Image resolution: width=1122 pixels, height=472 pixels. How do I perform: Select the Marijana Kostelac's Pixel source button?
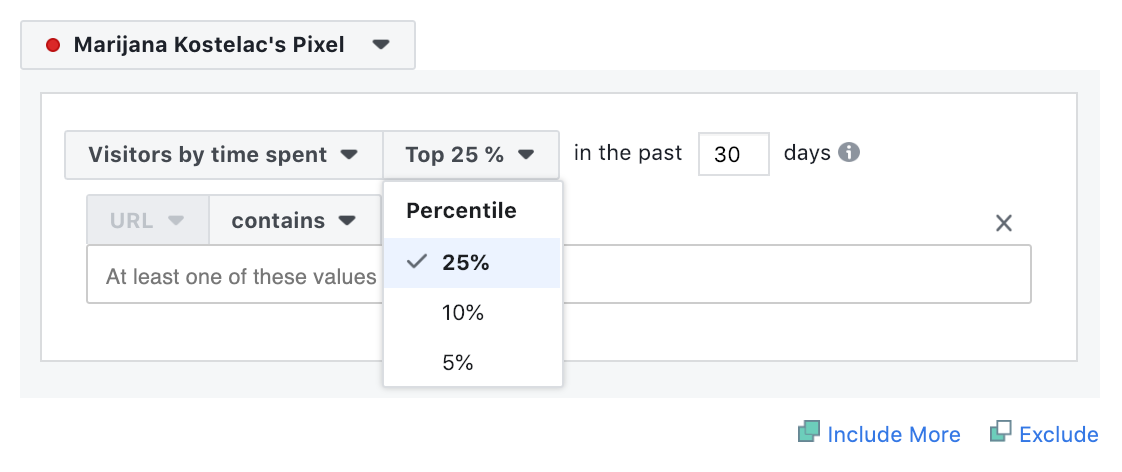pos(217,45)
